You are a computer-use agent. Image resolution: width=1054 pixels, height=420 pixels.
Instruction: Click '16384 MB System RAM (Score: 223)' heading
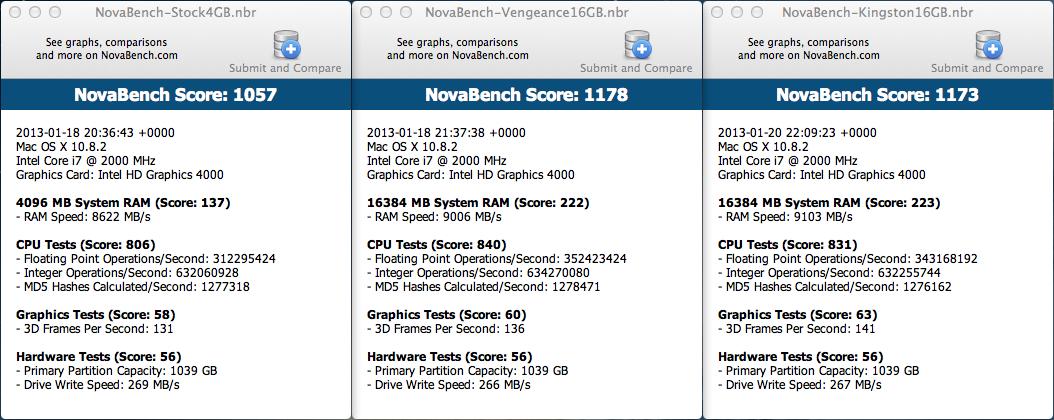pos(829,203)
